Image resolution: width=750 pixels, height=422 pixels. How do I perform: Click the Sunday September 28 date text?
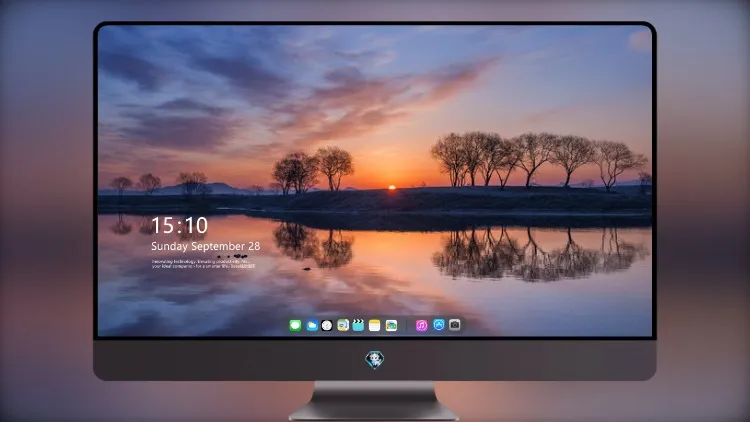point(206,246)
